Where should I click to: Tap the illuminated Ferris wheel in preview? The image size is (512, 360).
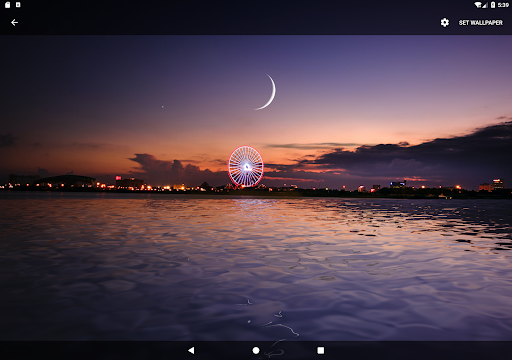click(x=246, y=166)
